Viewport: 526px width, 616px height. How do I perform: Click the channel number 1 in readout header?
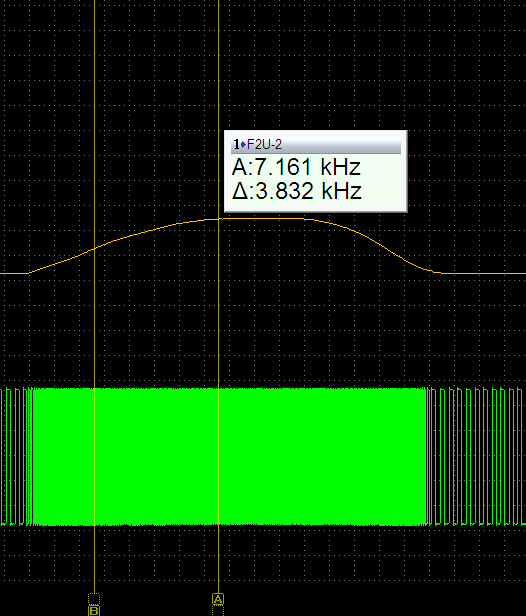[x=236, y=145]
